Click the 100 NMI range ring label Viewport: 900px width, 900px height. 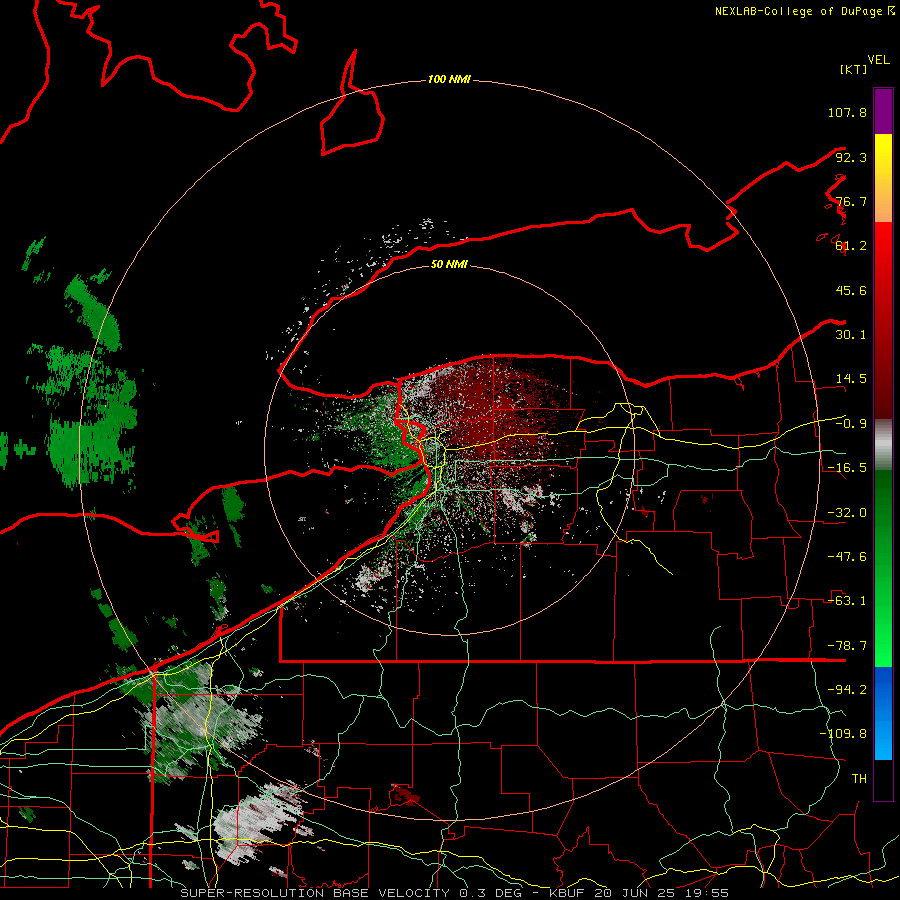[449, 79]
